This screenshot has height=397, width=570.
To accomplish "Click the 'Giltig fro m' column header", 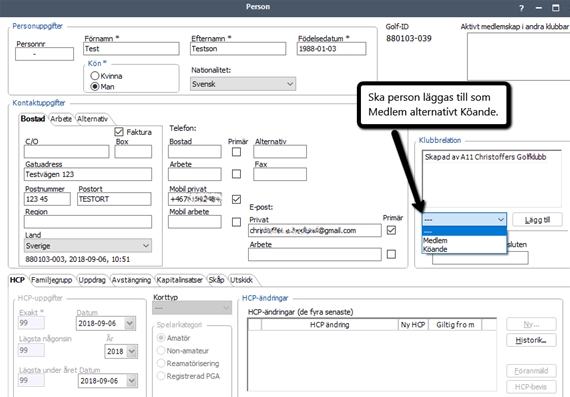I will 455,325.
